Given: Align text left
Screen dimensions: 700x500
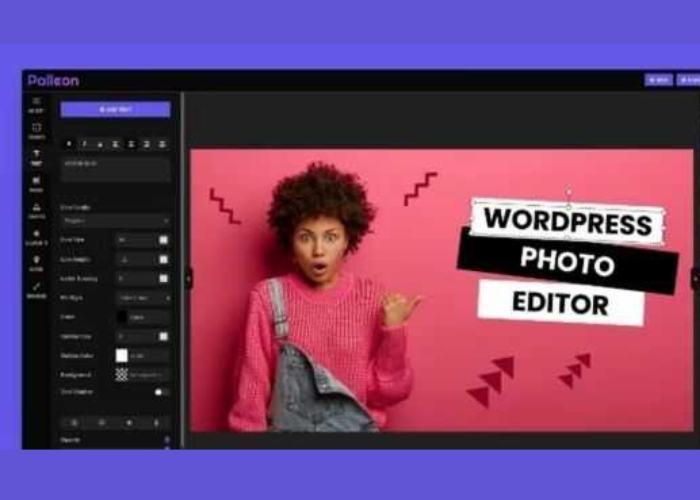Looking at the screenshot, I should pos(115,144).
